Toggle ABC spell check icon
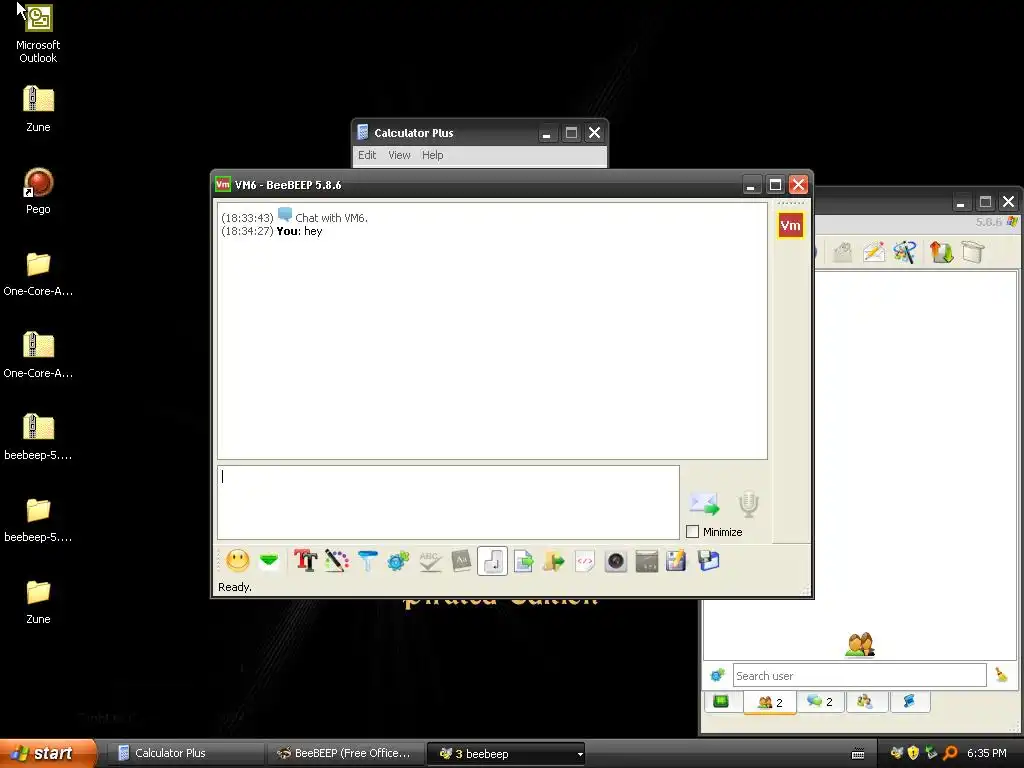The width and height of the screenshot is (1024, 768). pyautogui.click(x=430, y=560)
